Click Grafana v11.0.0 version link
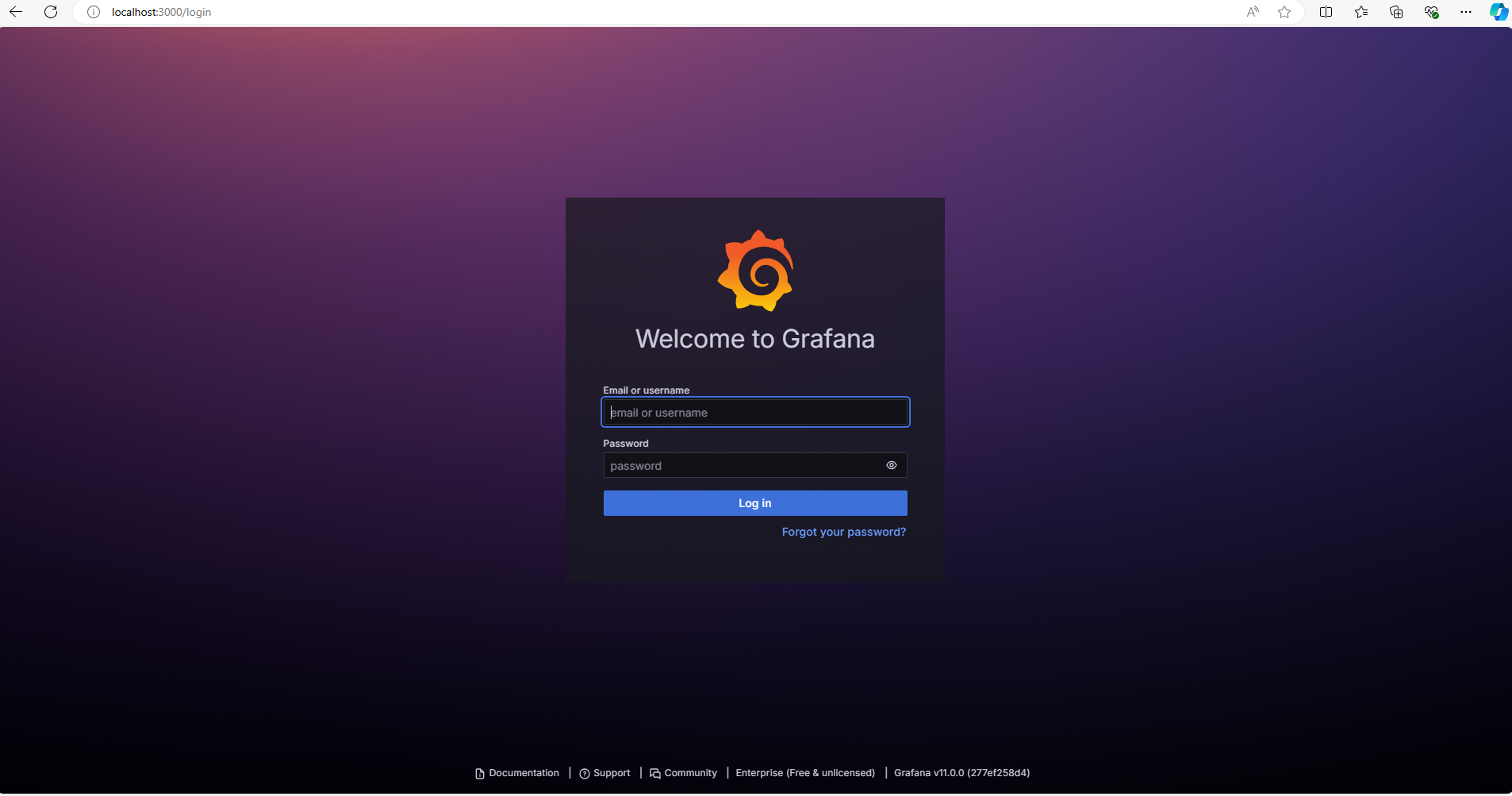The width and height of the screenshot is (1512, 796). click(x=962, y=773)
